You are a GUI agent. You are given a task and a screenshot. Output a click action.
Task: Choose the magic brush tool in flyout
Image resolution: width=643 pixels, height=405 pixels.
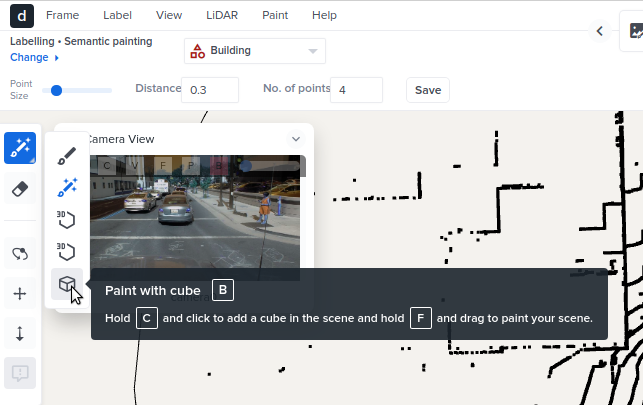click(x=67, y=187)
